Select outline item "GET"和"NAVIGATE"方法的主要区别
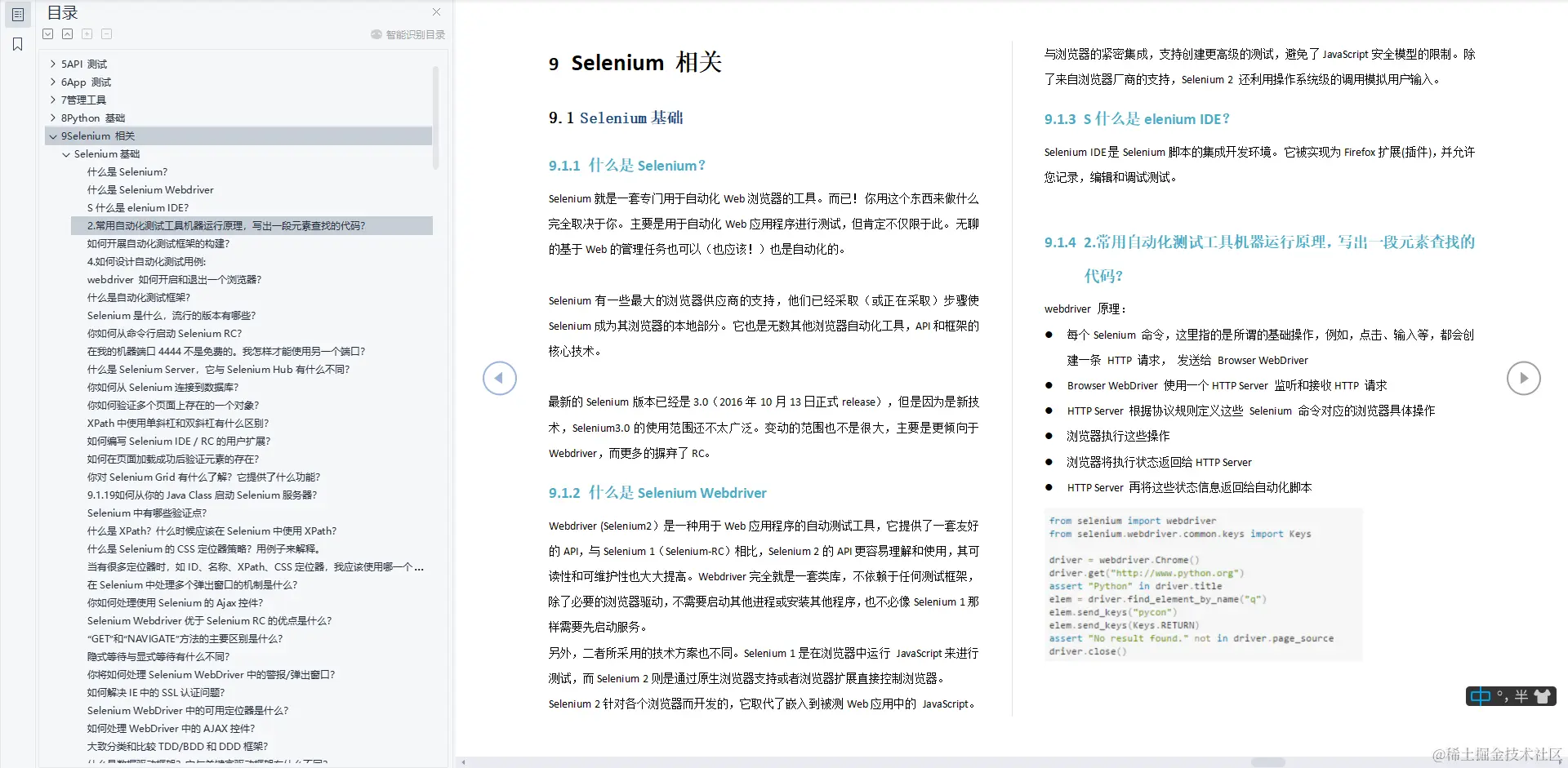Screen dimensions: 1568x768 [185, 638]
